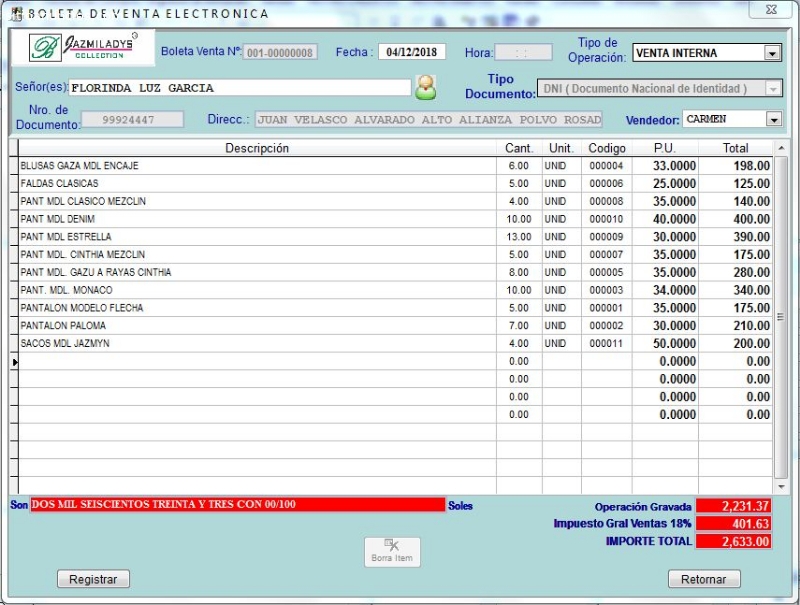The width and height of the screenshot is (800, 605).
Task: Click total 400.00 for PANT MDL DENIM
Action: 735,219
